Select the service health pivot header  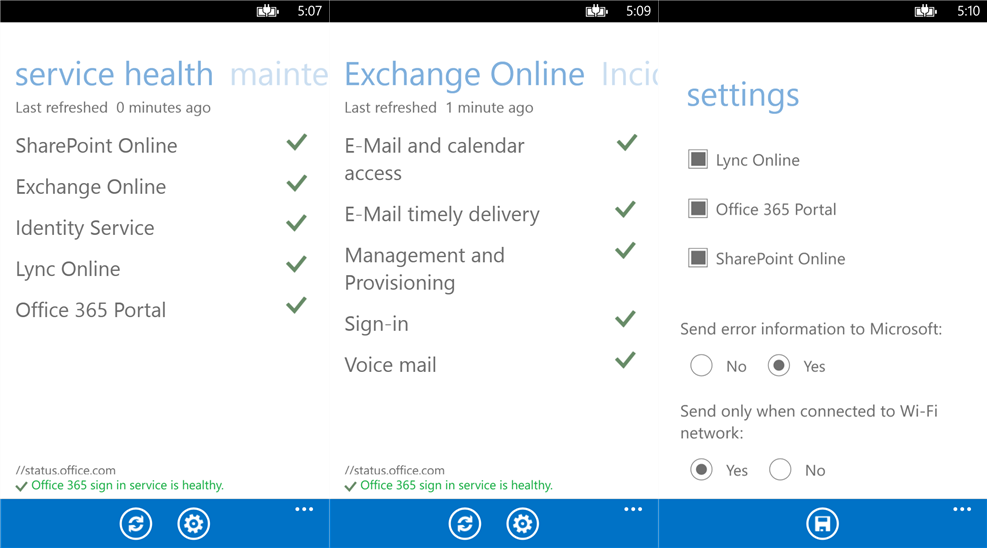114,74
